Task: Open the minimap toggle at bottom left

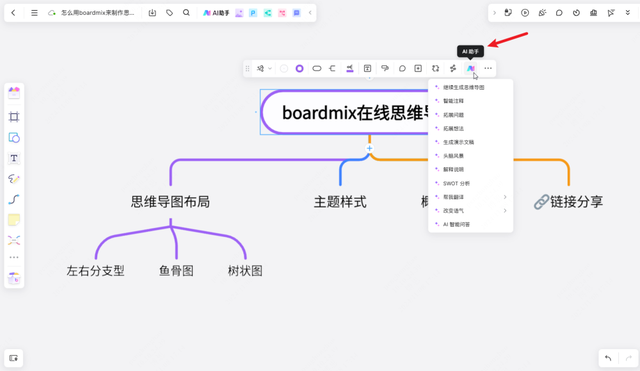Action: tap(13, 358)
